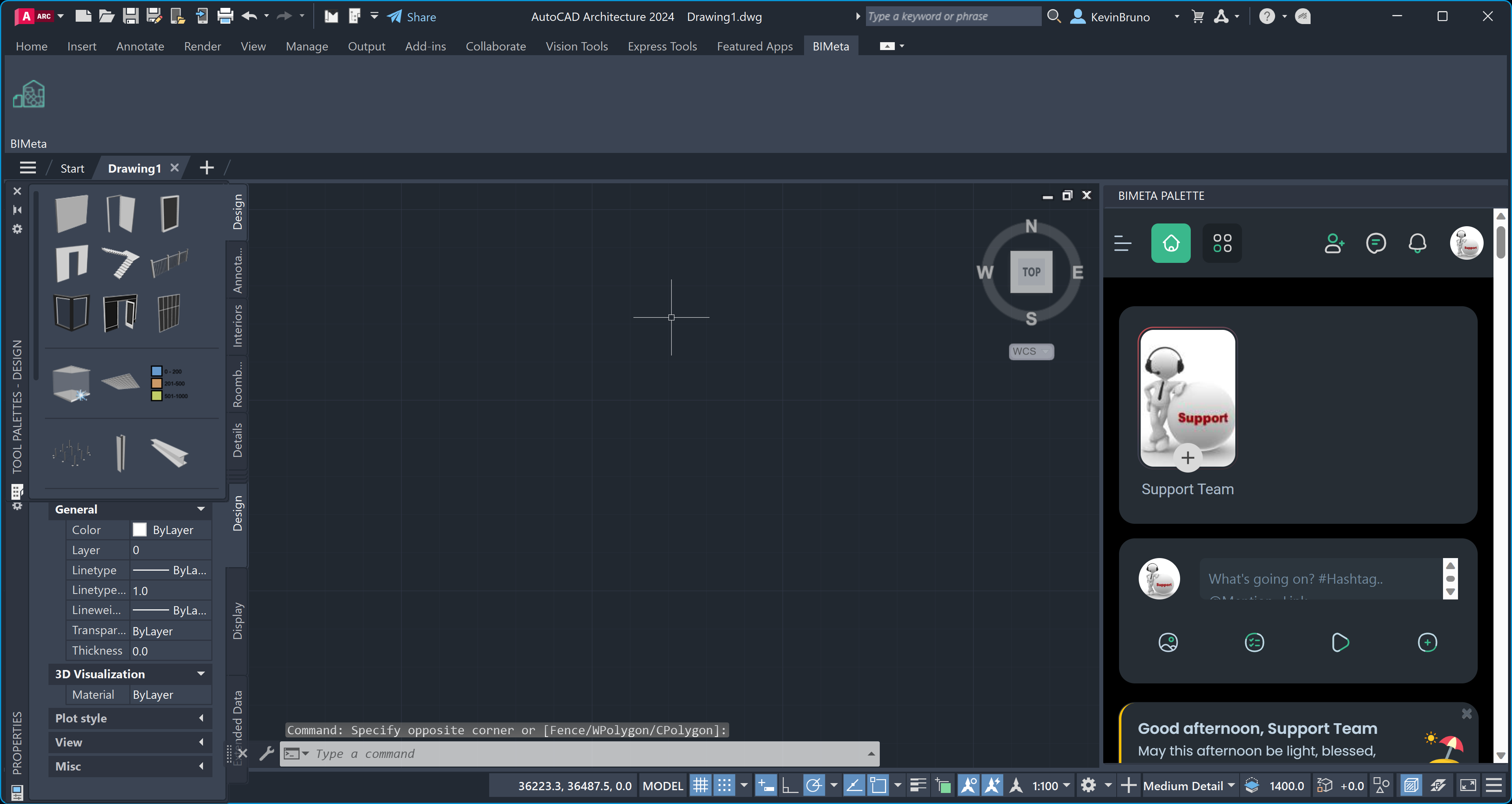Viewport: 1512px width, 804px height.
Task: Open a file via the folder icon
Action: click(x=107, y=17)
